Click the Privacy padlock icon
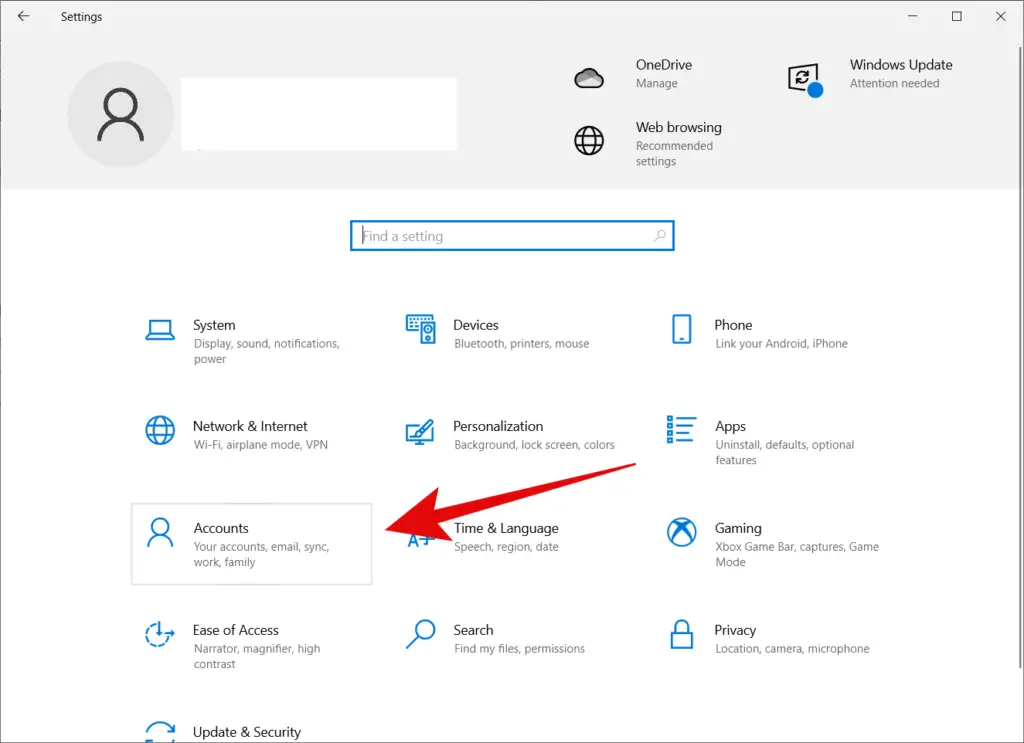 (681, 634)
